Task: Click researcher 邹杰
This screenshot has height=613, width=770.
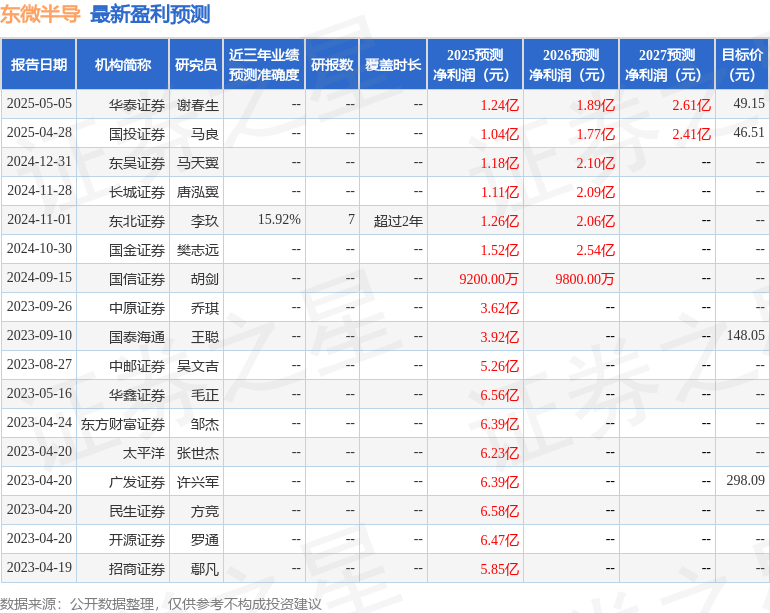Action: click(x=205, y=424)
